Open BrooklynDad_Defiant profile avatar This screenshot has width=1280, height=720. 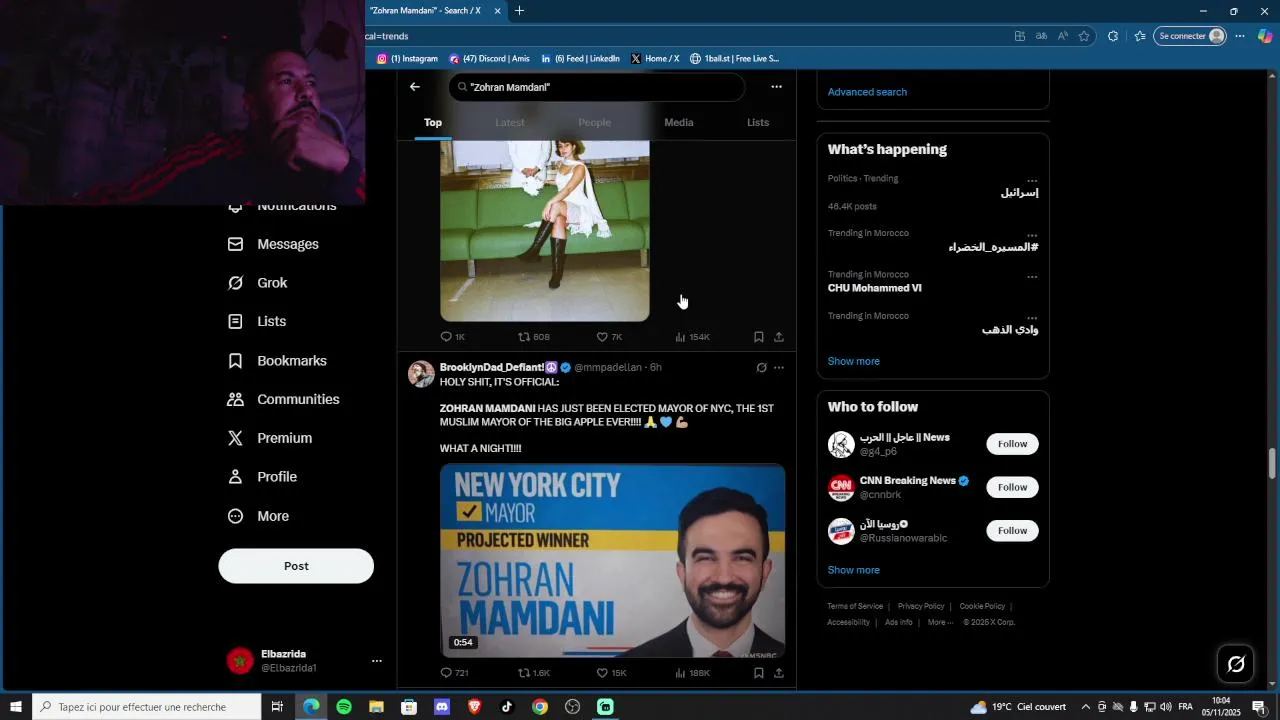click(422, 374)
